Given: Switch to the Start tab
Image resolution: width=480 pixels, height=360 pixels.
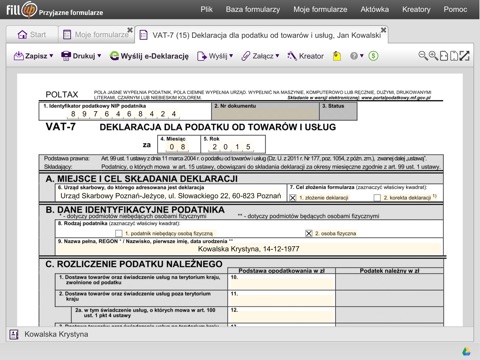Looking at the screenshot, I should (32, 35).
